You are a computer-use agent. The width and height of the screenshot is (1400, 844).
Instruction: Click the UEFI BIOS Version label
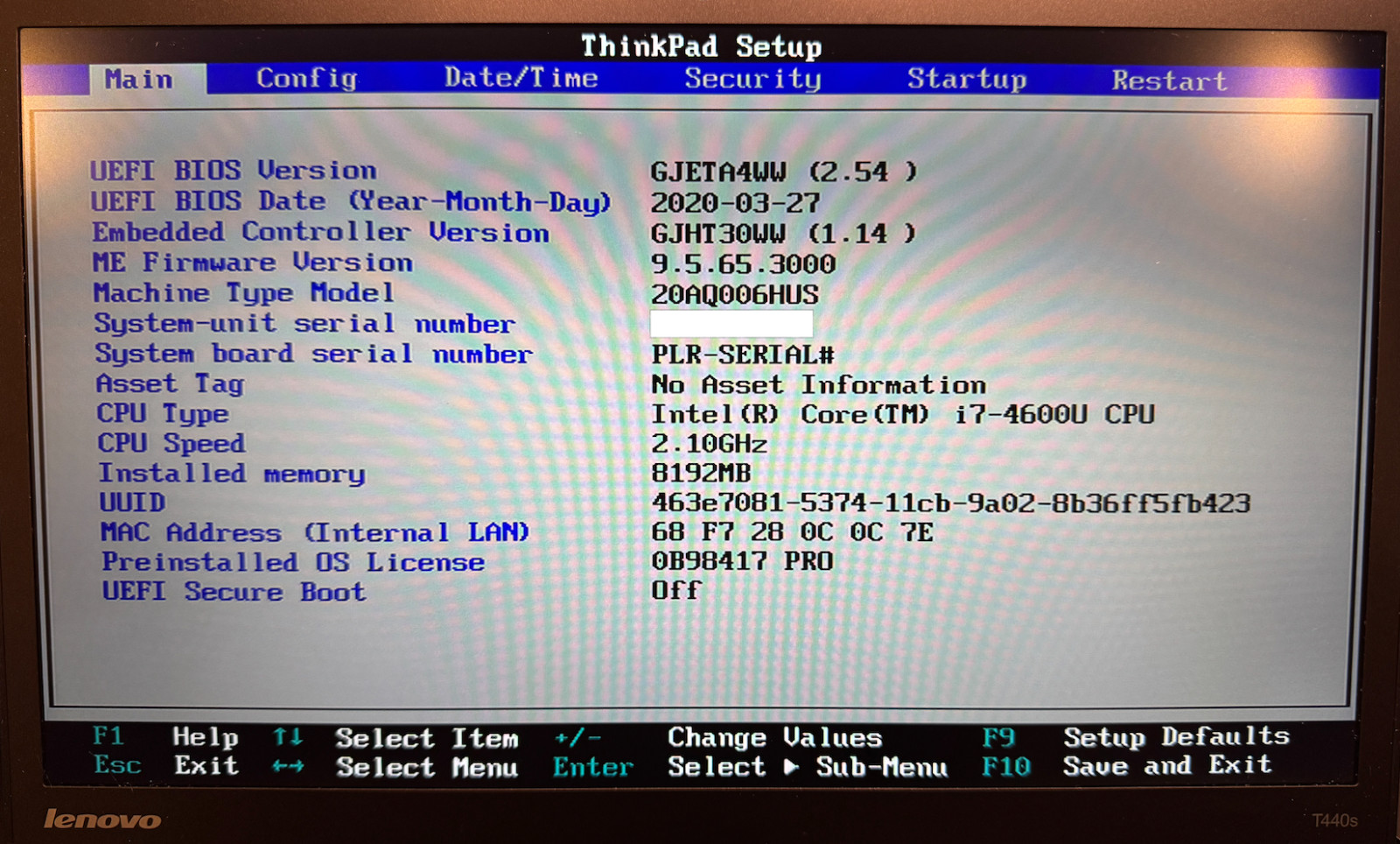(234, 170)
